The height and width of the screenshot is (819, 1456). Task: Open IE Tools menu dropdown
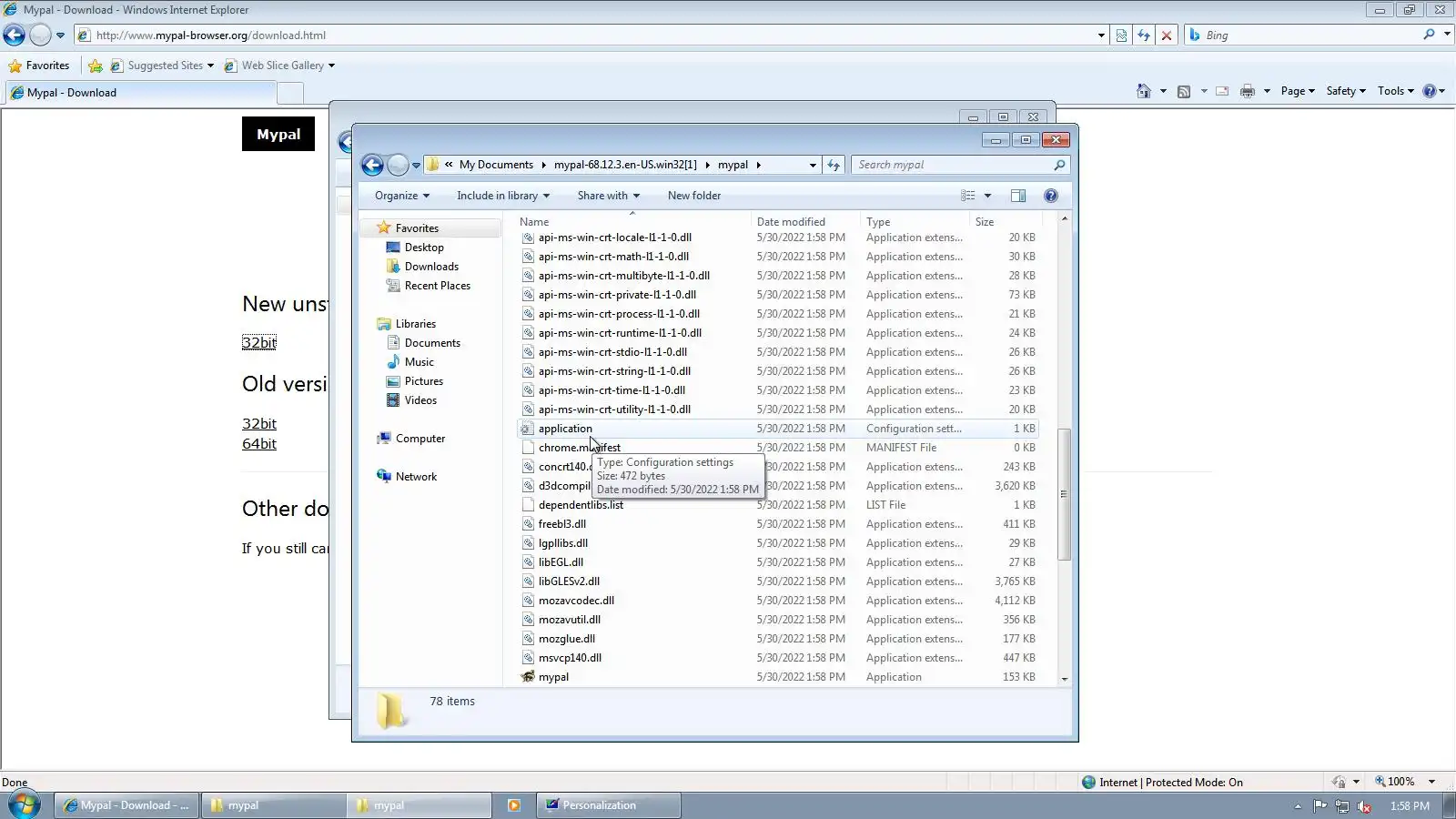1396,91
